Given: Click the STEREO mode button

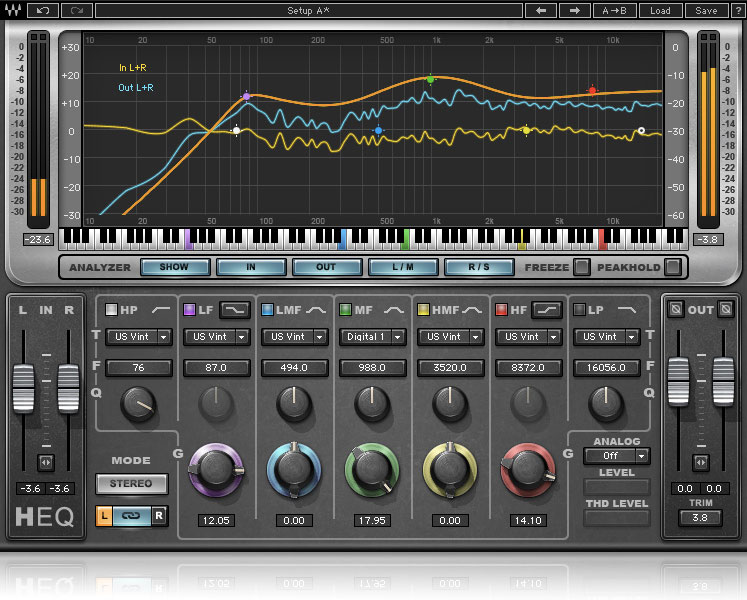Looking at the screenshot, I should coord(131,484).
